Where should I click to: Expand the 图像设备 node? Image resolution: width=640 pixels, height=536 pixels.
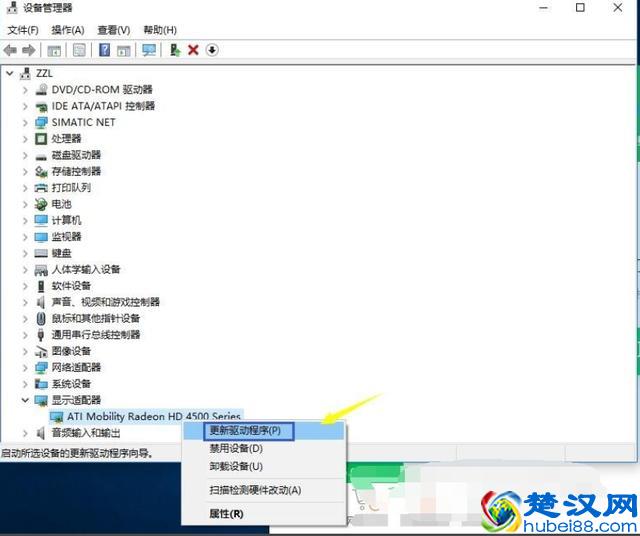pos(25,351)
